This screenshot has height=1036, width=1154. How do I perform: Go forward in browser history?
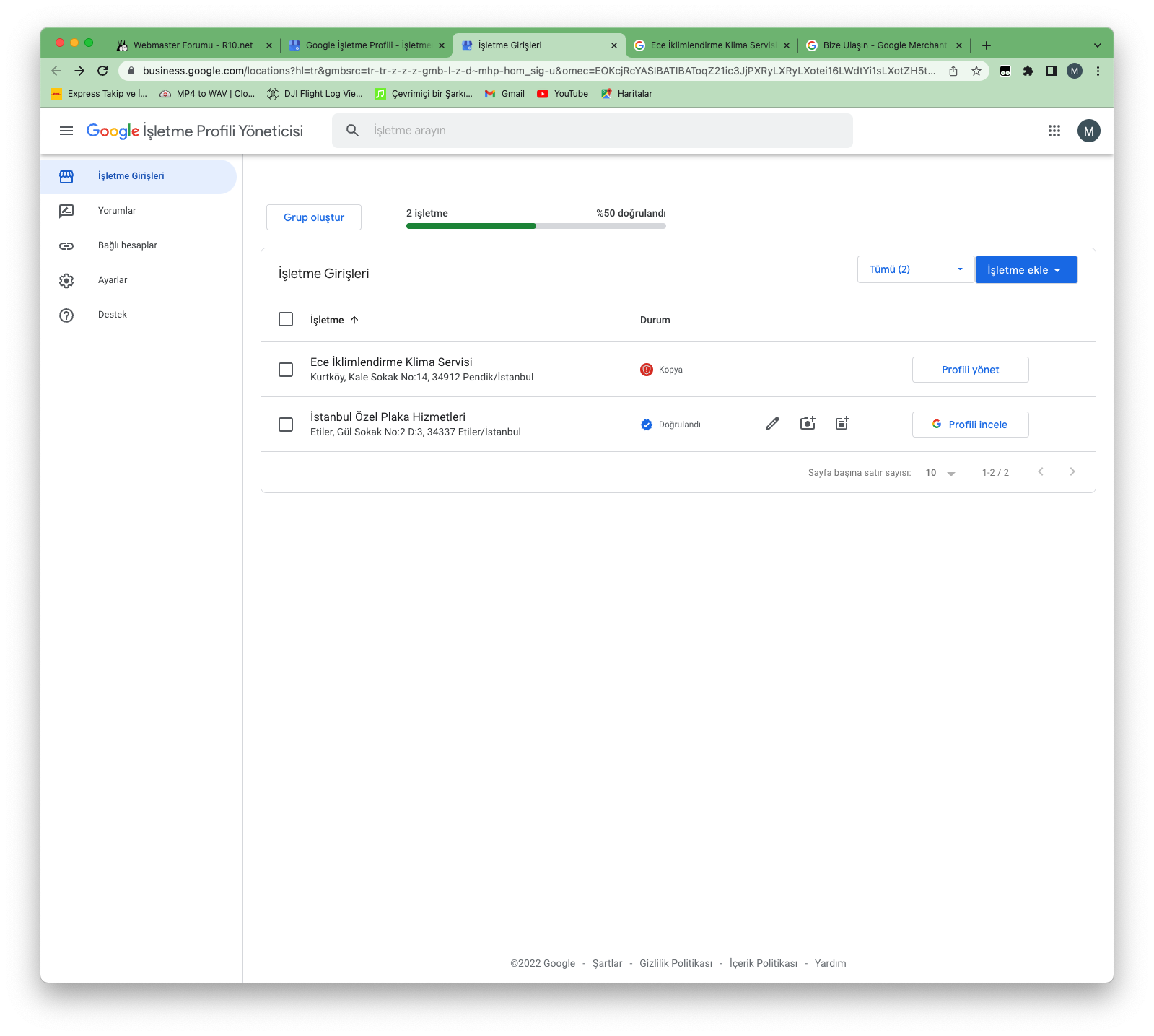[79, 71]
